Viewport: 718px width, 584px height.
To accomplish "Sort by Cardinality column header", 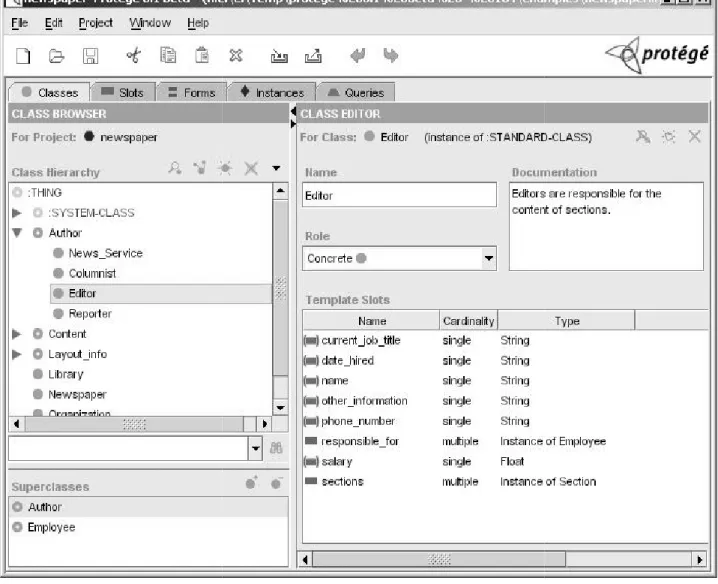I will [x=468, y=321].
